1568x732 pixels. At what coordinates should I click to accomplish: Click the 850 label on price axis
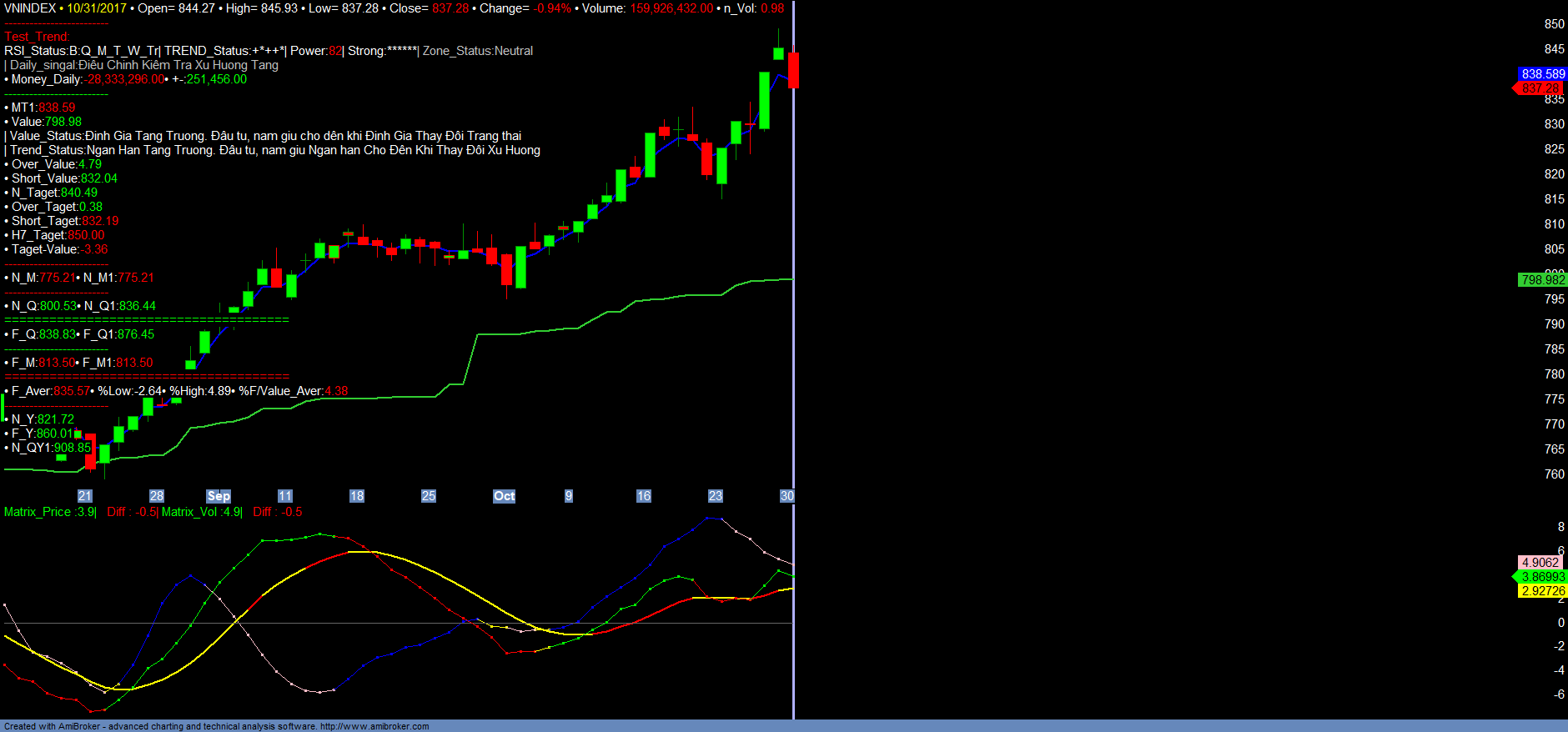pos(1554,24)
